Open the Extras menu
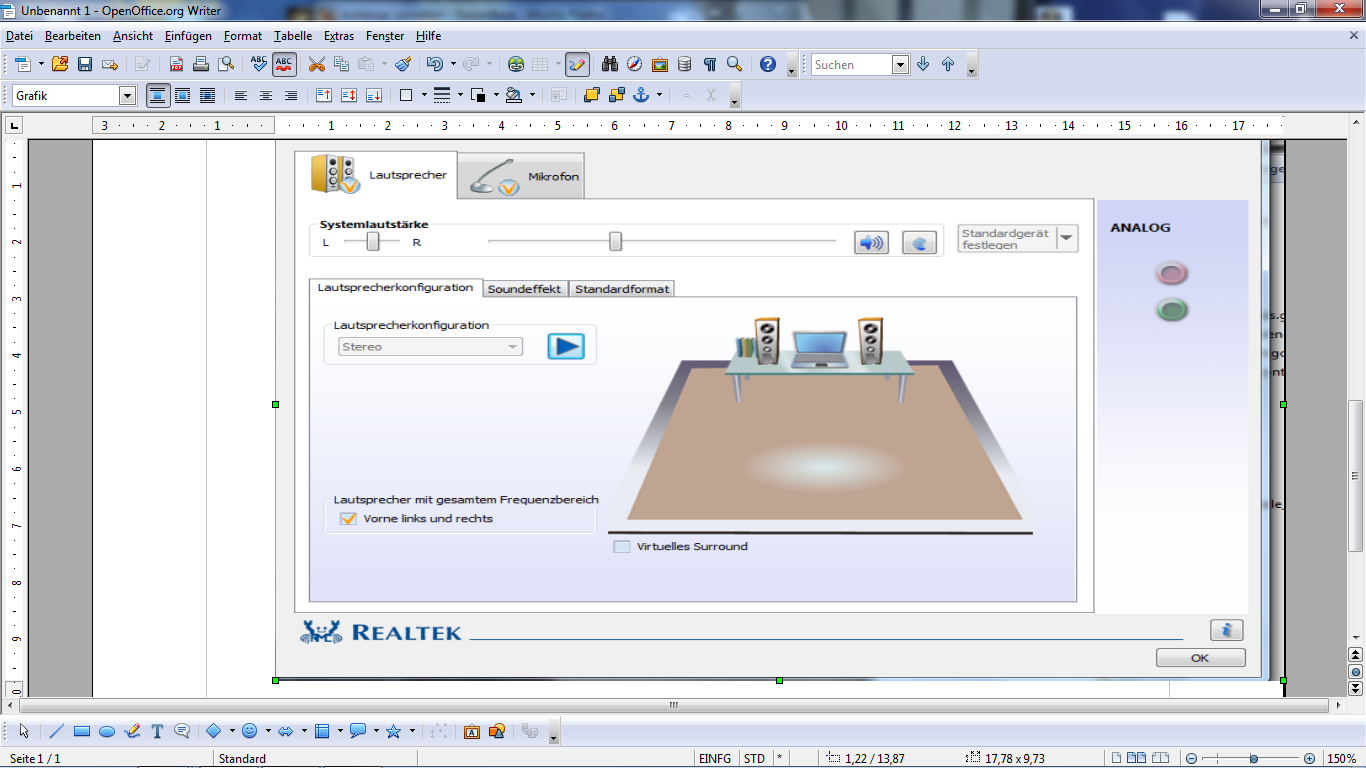Viewport: 1366px width, 768px height. [339, 36]
